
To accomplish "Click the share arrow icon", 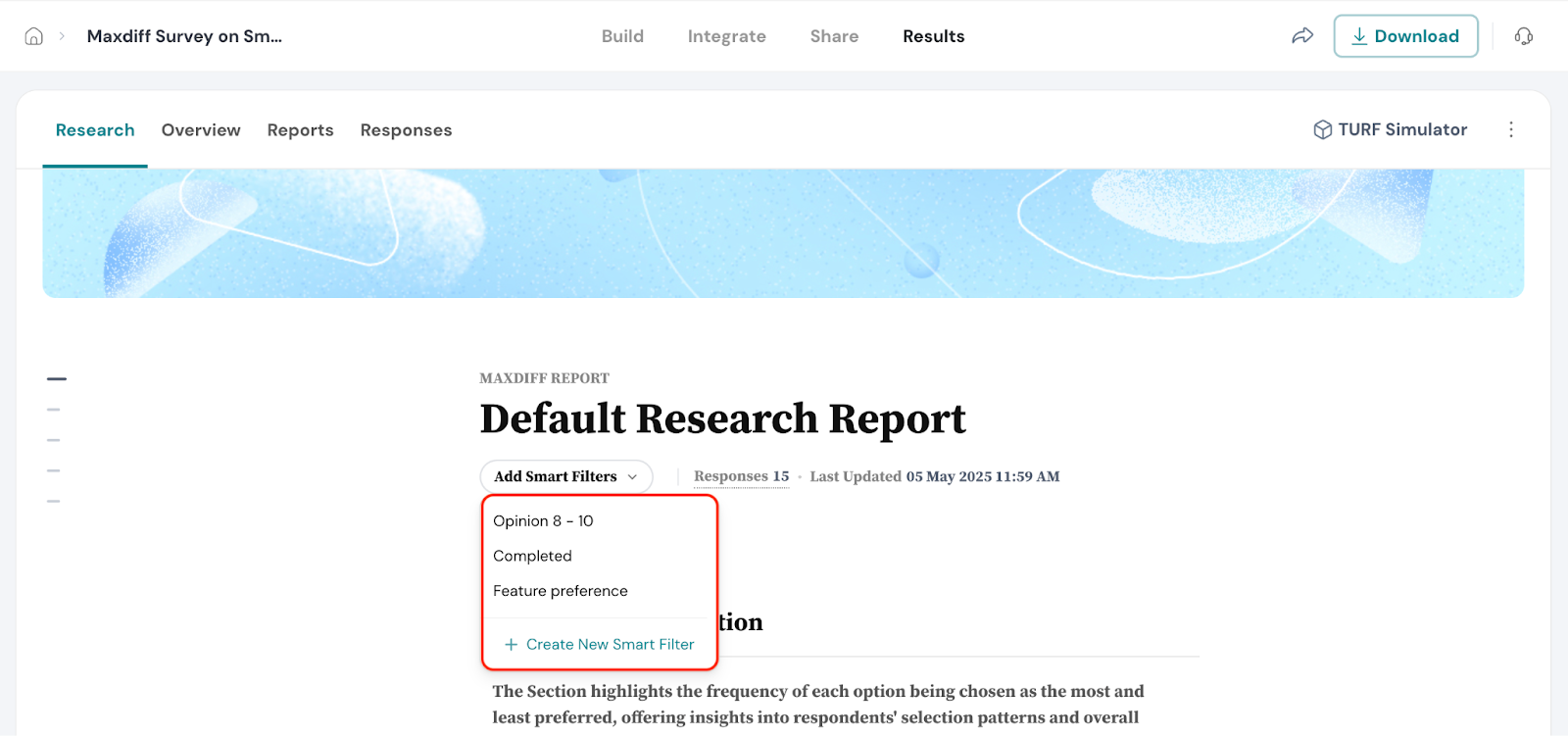I will coord(1301,36).
